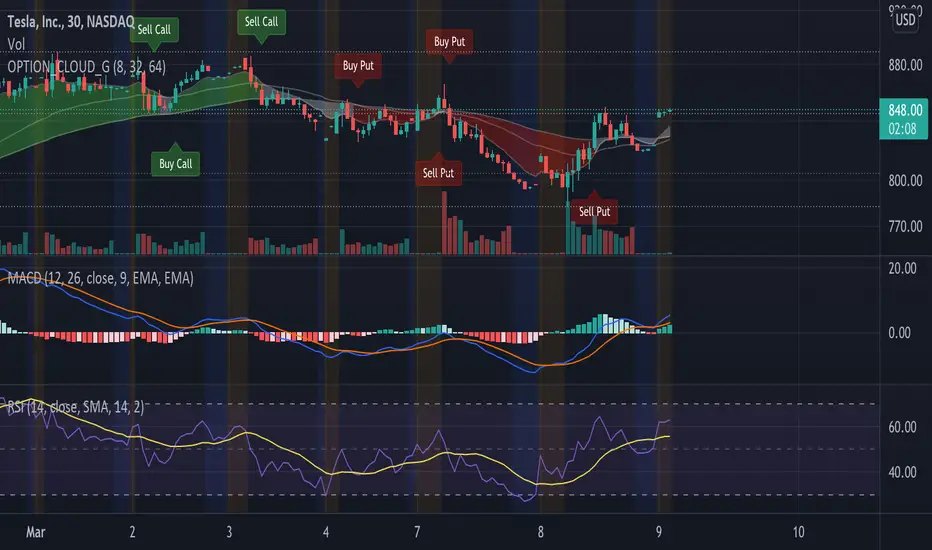This screenshot has width=932, height=550.
Task: Select the RSI indicator legend
Action: click(75, 407)
